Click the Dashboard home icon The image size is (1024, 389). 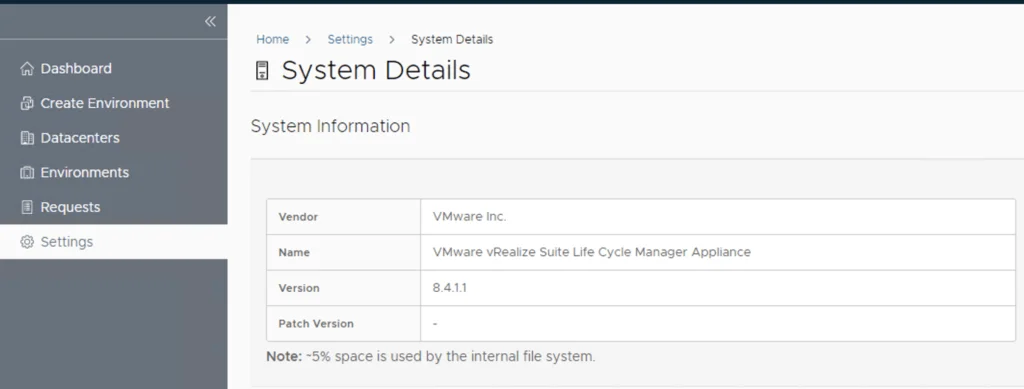tap(27, 69)
